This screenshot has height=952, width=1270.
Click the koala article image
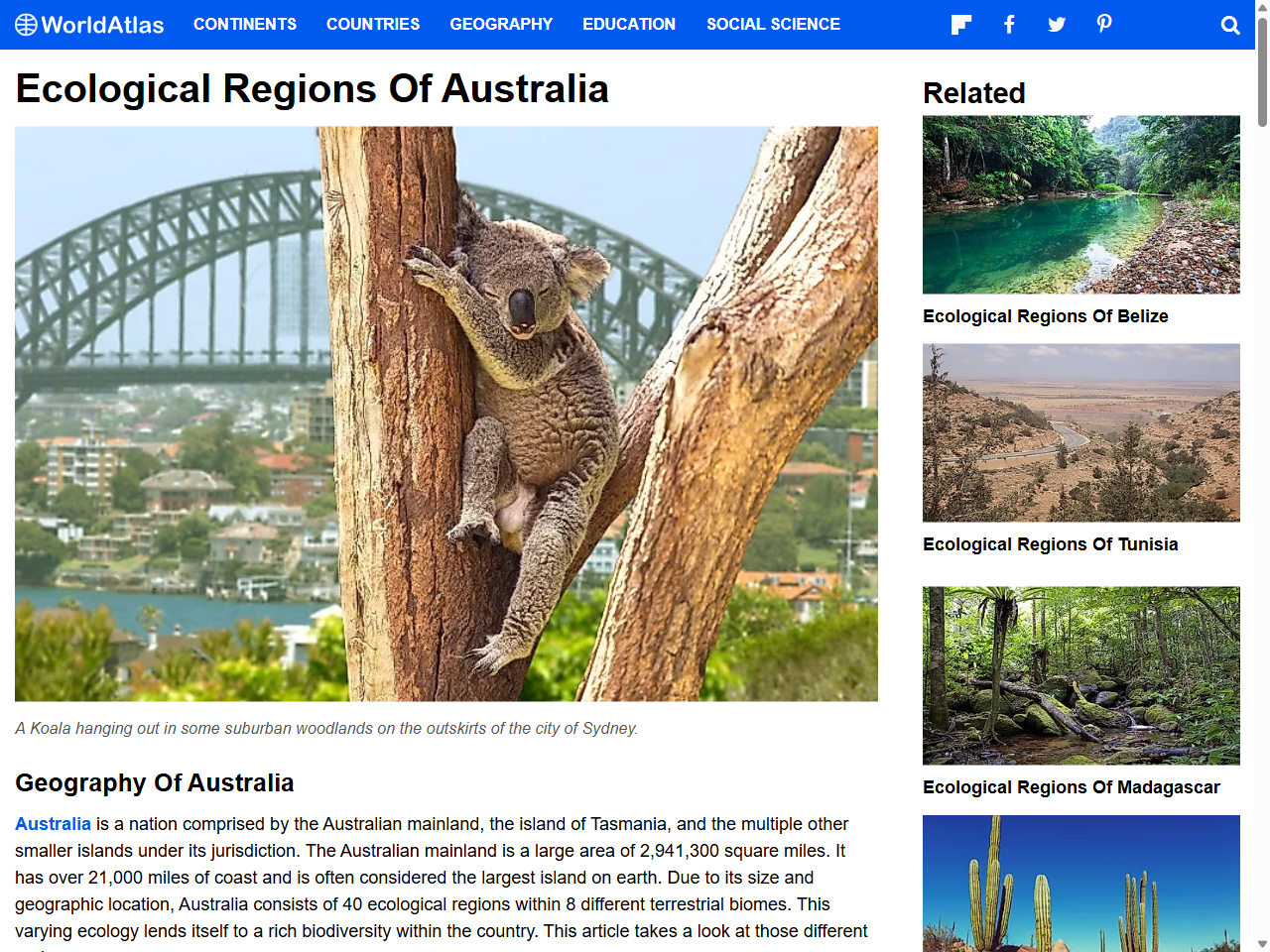point(445,413)
